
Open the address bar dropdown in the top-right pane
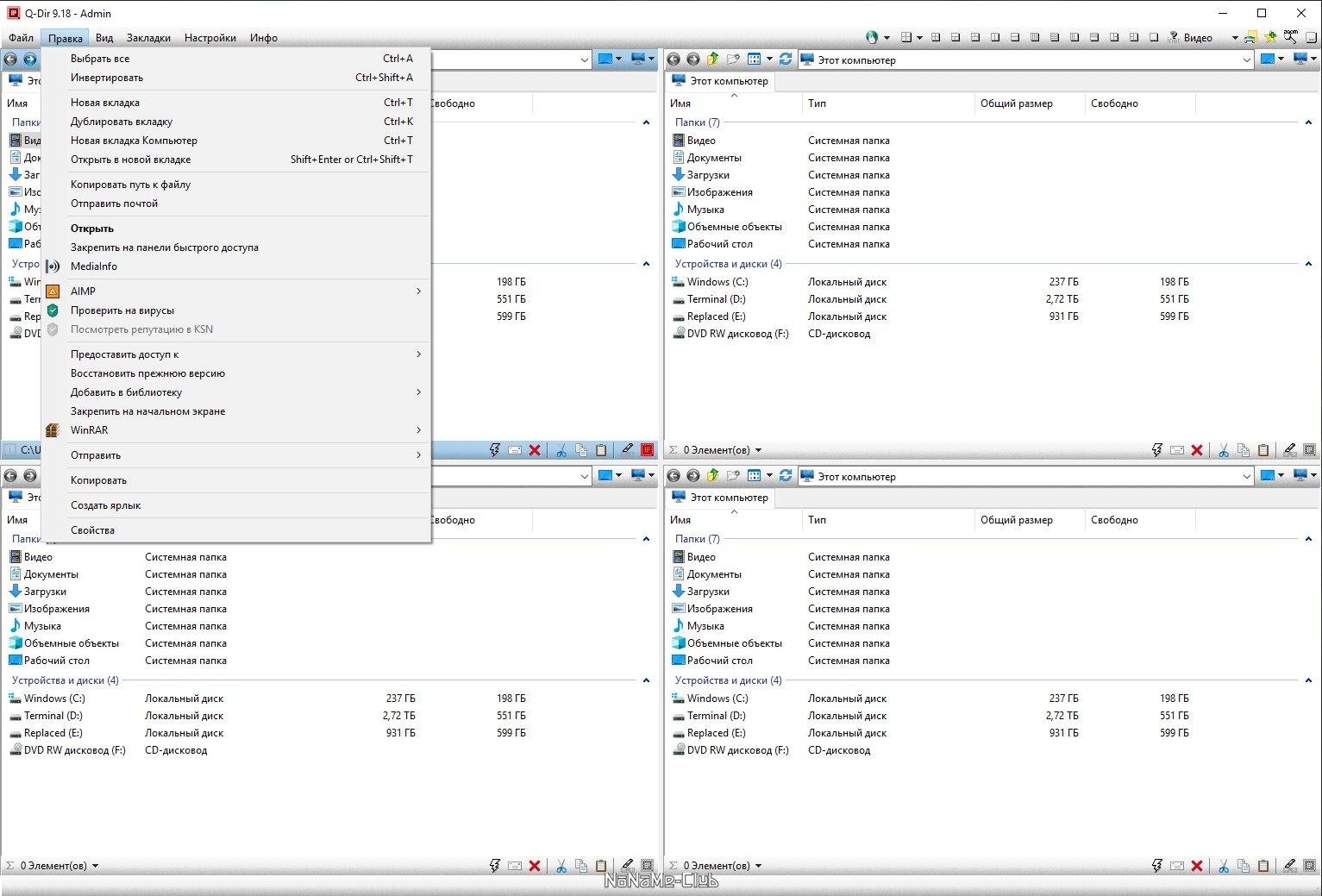[x=1247, y=60]
